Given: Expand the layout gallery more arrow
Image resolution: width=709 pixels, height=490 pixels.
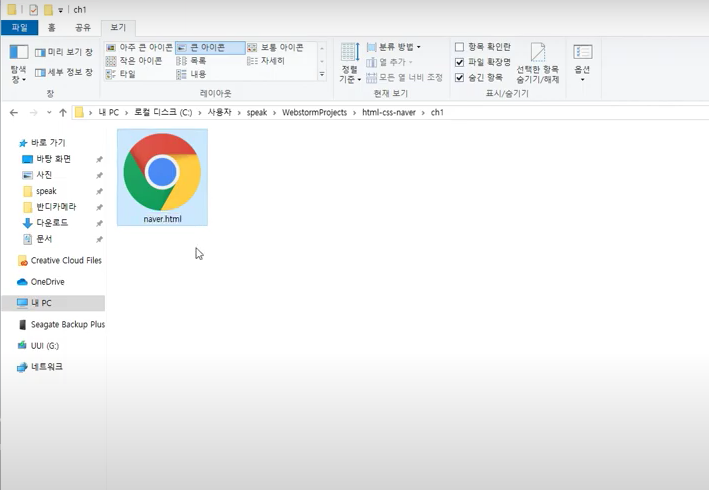Looking at the screenshot, I should [x=322, y=75].
